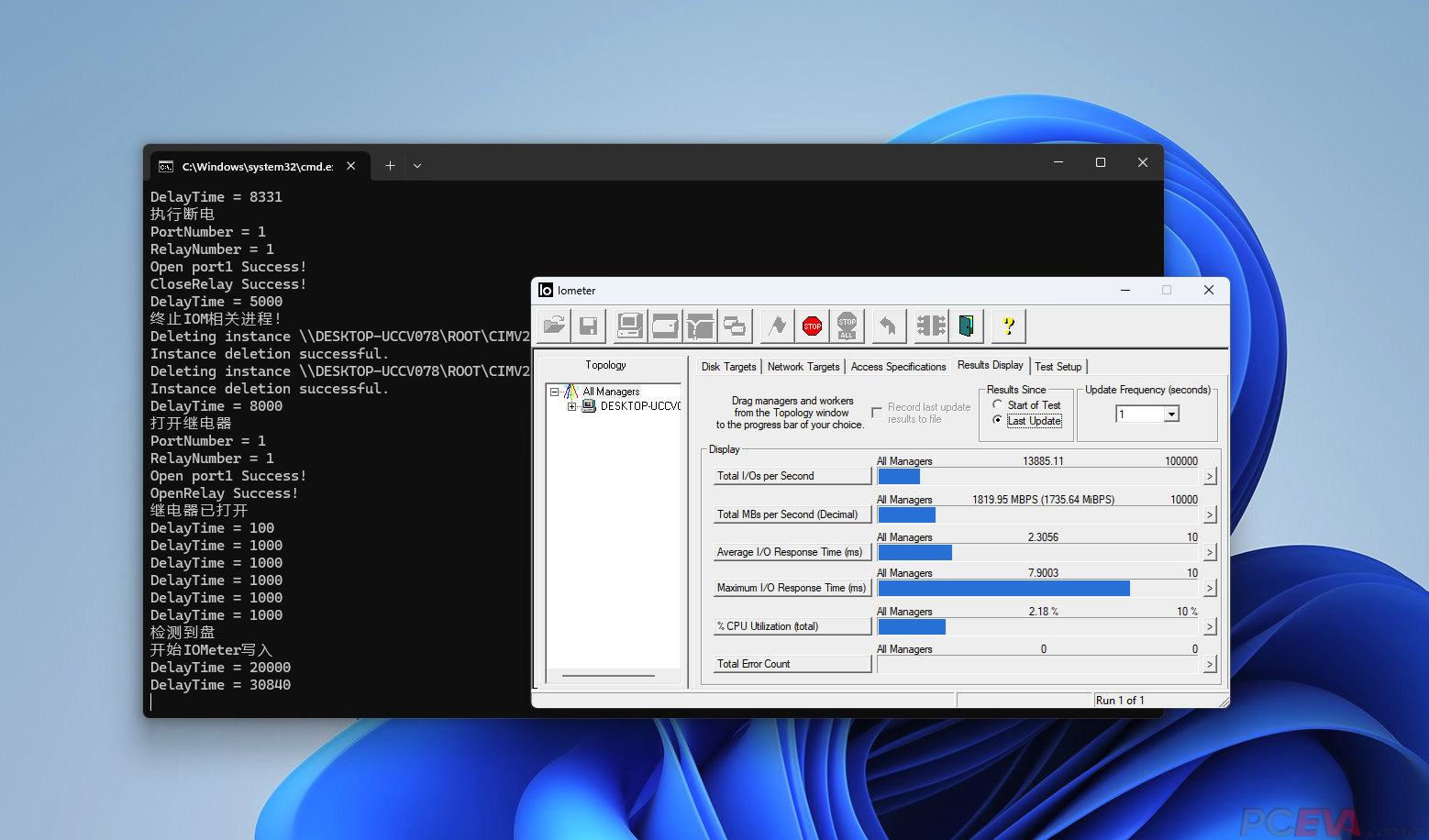Viewport: 1429px width, 840px height.
Task: Click the Save test configuration floppy icon
Action: pos(589,326)
